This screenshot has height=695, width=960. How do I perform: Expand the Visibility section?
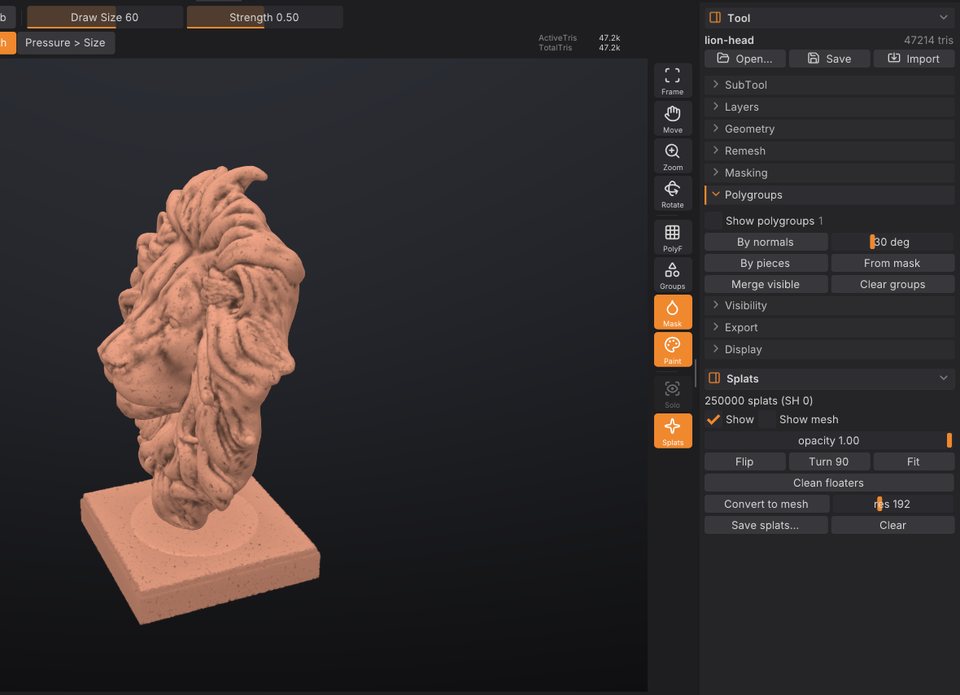point(829,306)
